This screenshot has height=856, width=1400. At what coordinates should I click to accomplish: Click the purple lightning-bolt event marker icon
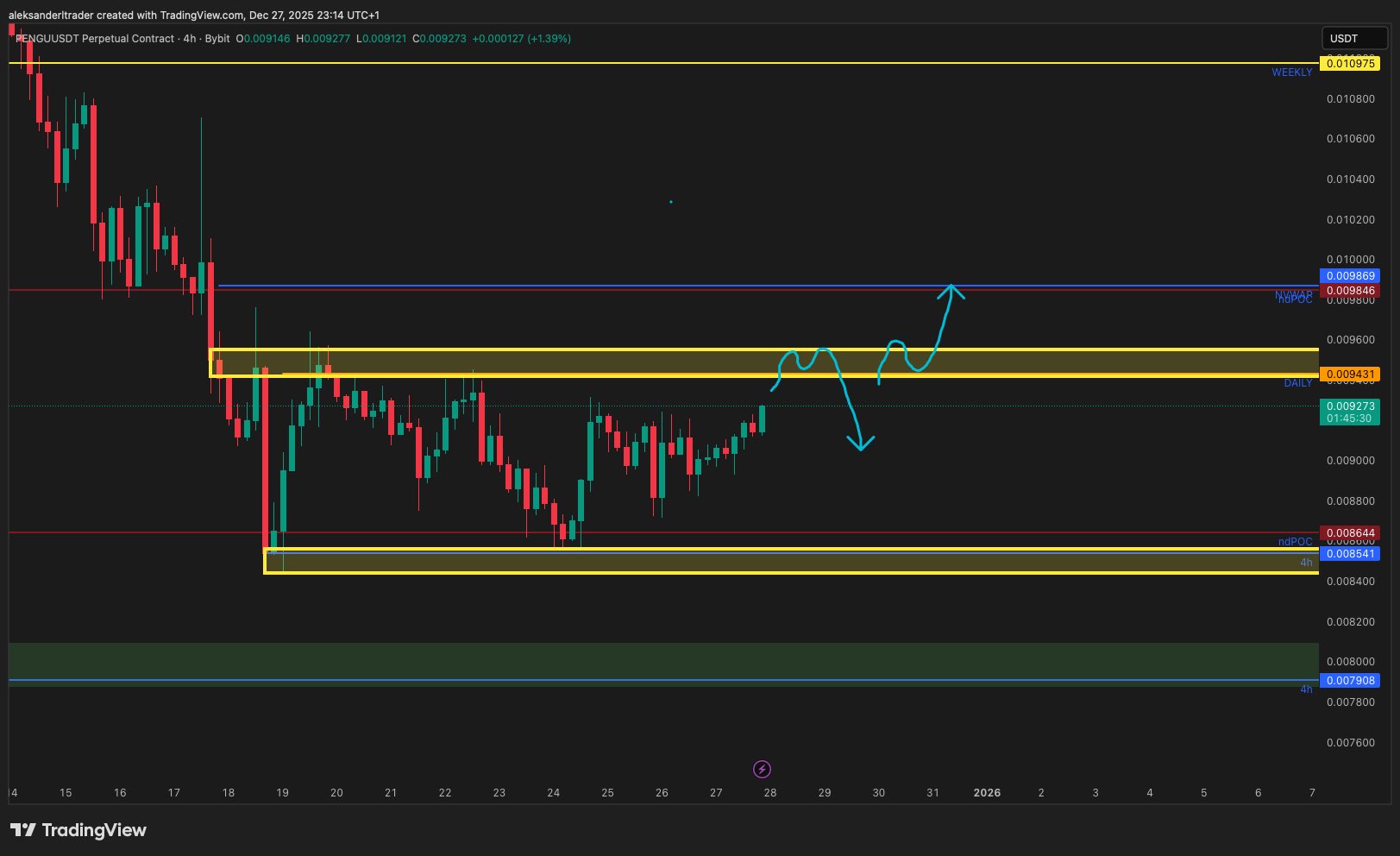tap(762, 769)
